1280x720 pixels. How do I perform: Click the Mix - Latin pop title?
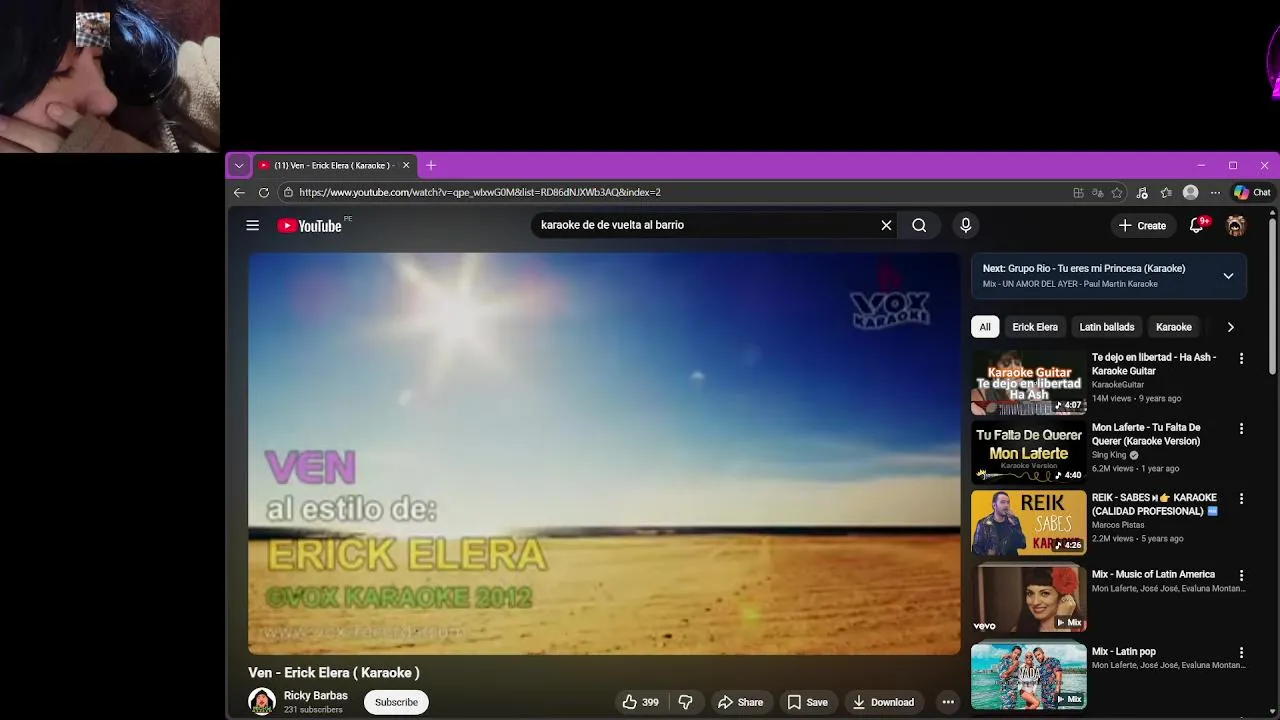tap(1124, 652)
